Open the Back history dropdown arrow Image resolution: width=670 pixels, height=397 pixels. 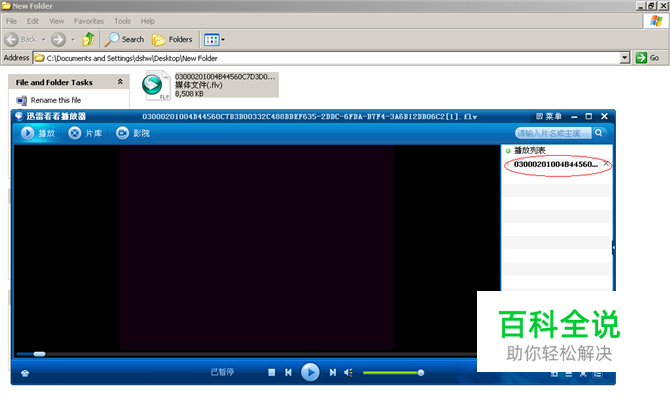(44, 40)
